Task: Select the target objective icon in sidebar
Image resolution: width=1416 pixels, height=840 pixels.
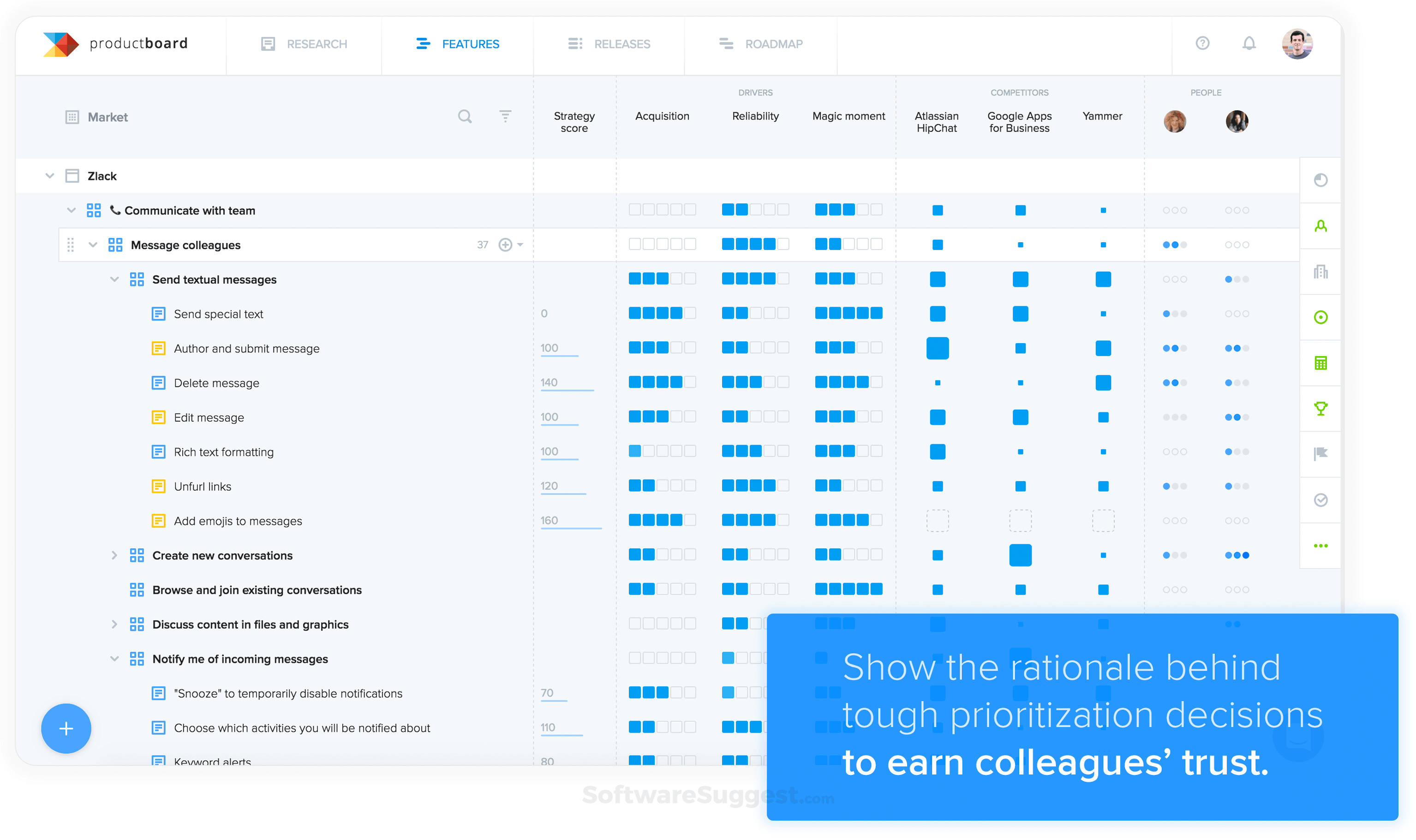Action: (1320, 317)
